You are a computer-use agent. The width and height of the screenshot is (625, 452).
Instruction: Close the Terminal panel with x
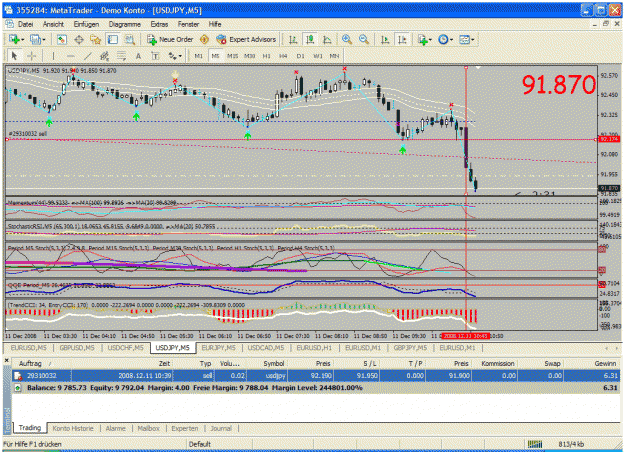(6, 360)
